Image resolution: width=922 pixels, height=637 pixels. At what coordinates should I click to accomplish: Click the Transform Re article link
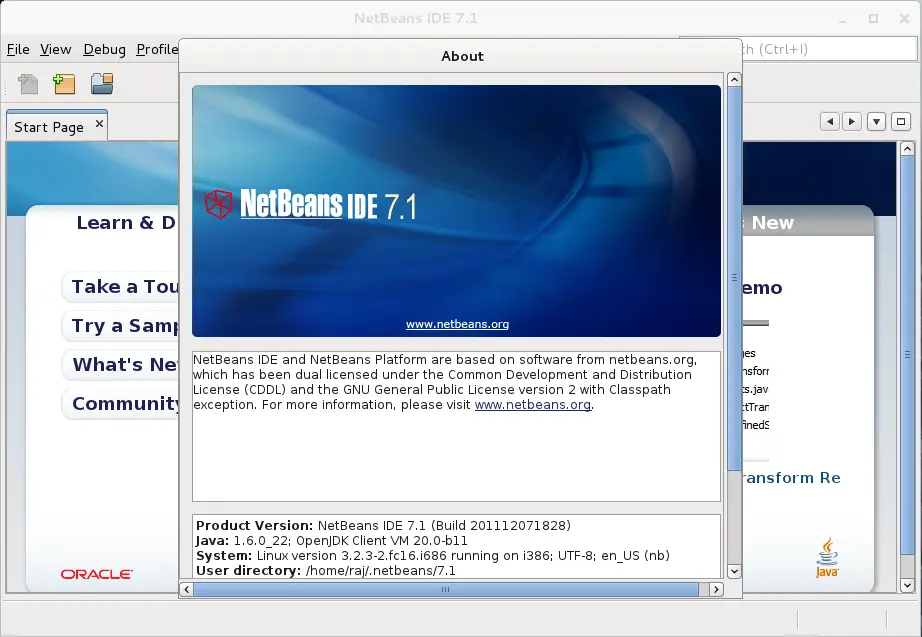pyautogui.click(x=792, y=478)
